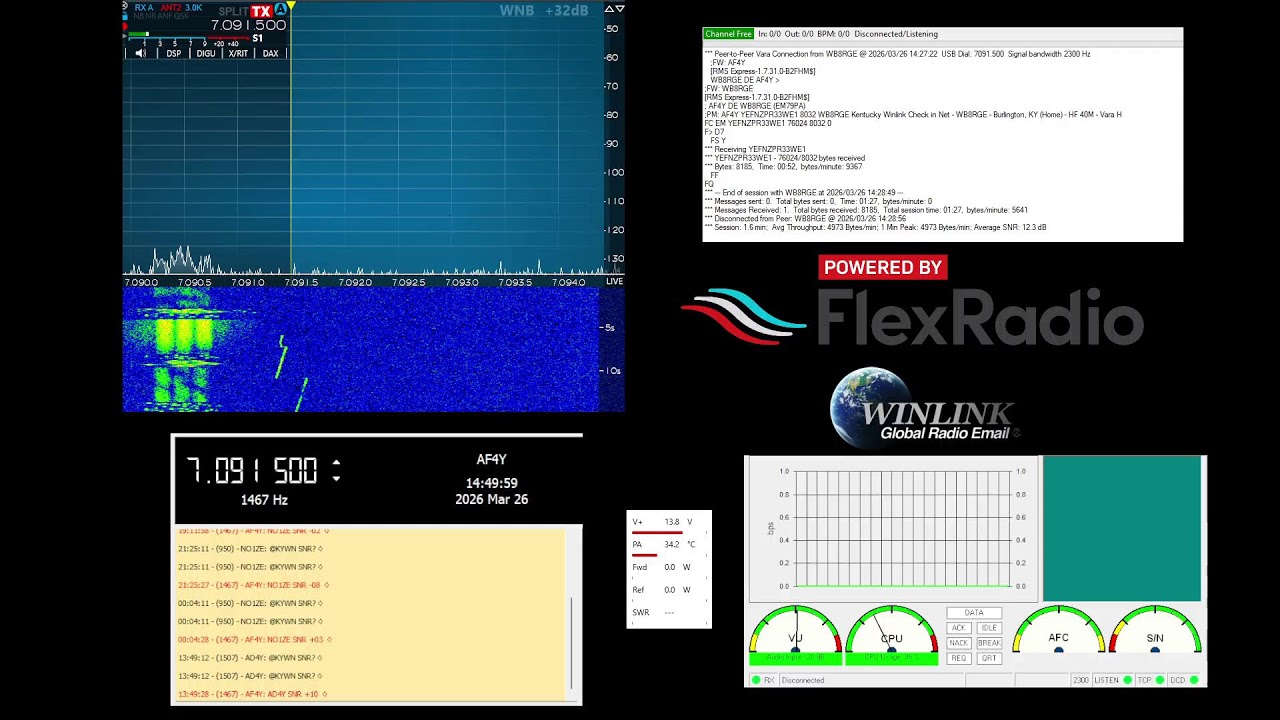
Task: Toggle the NB noise blanker
Action: (139, 17)
